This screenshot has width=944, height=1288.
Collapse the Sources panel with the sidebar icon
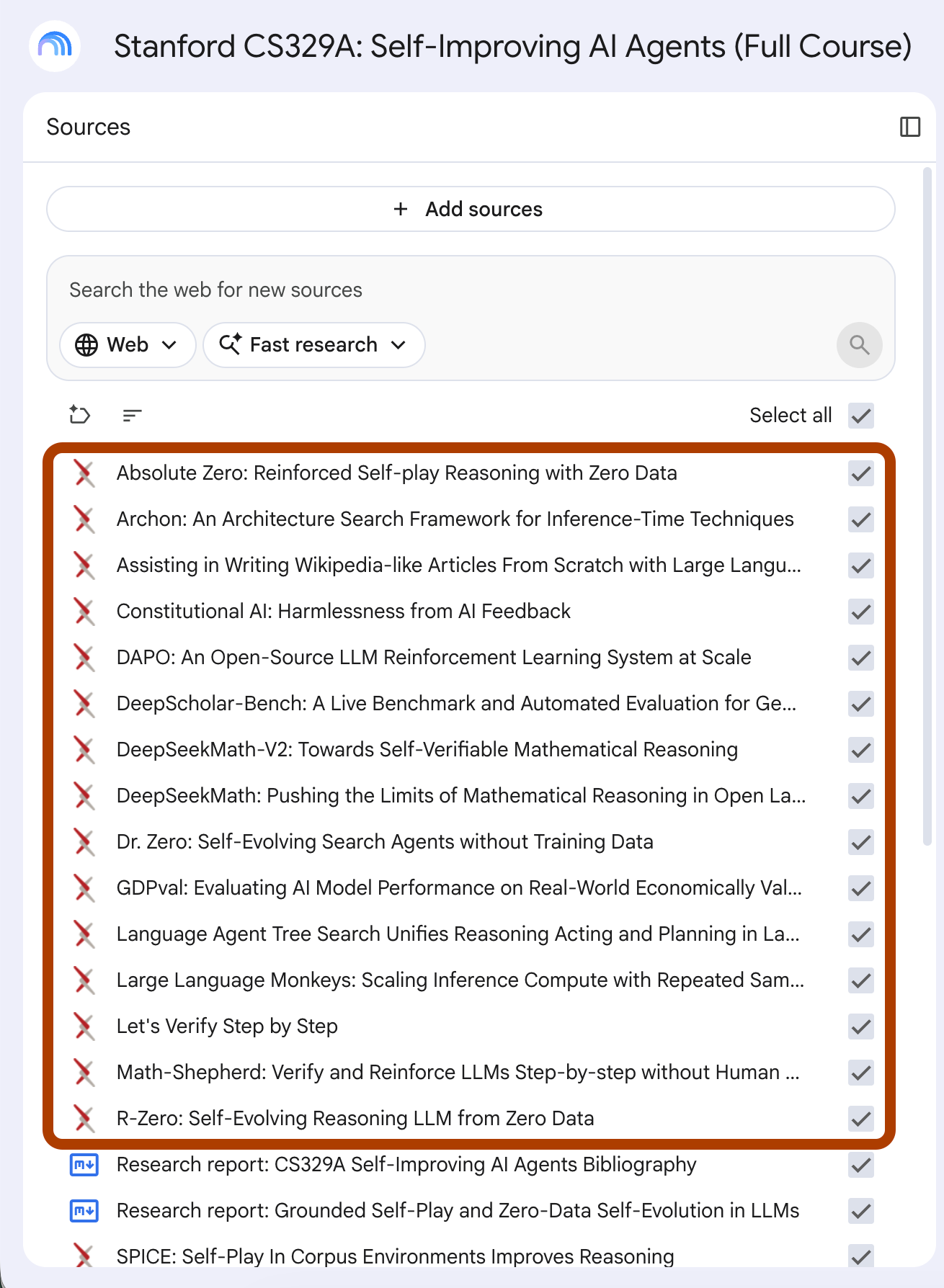tap(910, 127)
